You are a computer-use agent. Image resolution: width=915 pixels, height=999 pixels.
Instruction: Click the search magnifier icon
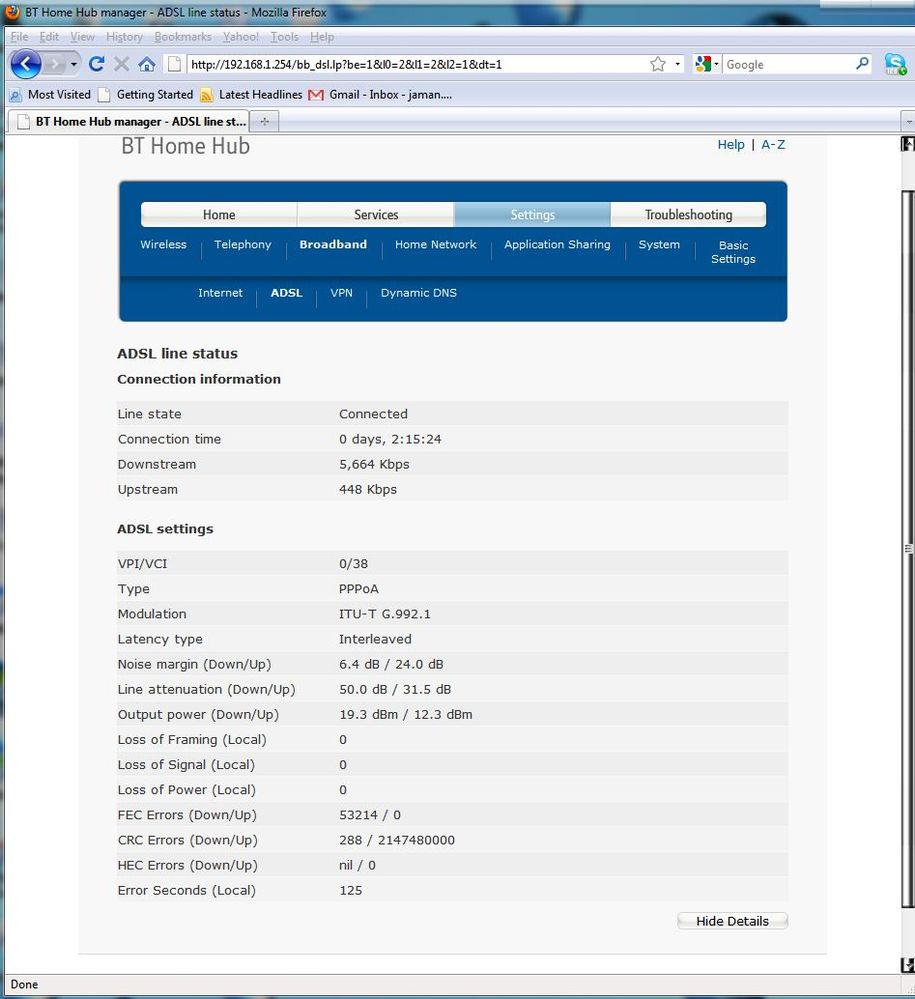[862, 64]
